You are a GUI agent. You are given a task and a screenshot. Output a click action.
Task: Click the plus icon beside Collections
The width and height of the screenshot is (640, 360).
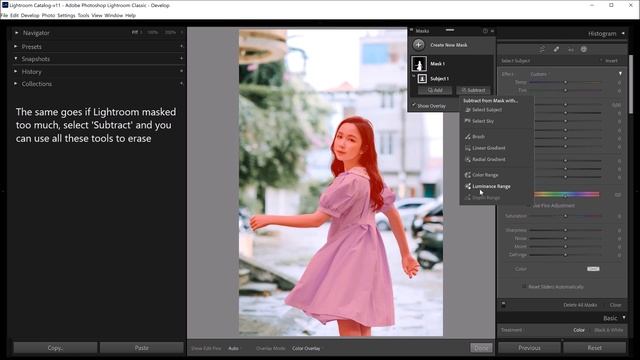point(181,84)
